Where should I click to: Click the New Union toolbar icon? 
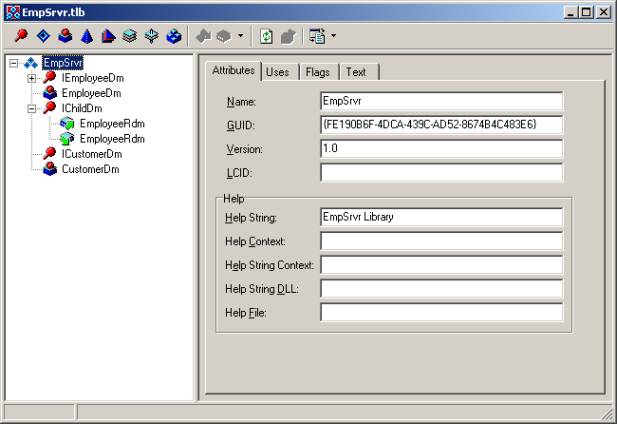152,36
